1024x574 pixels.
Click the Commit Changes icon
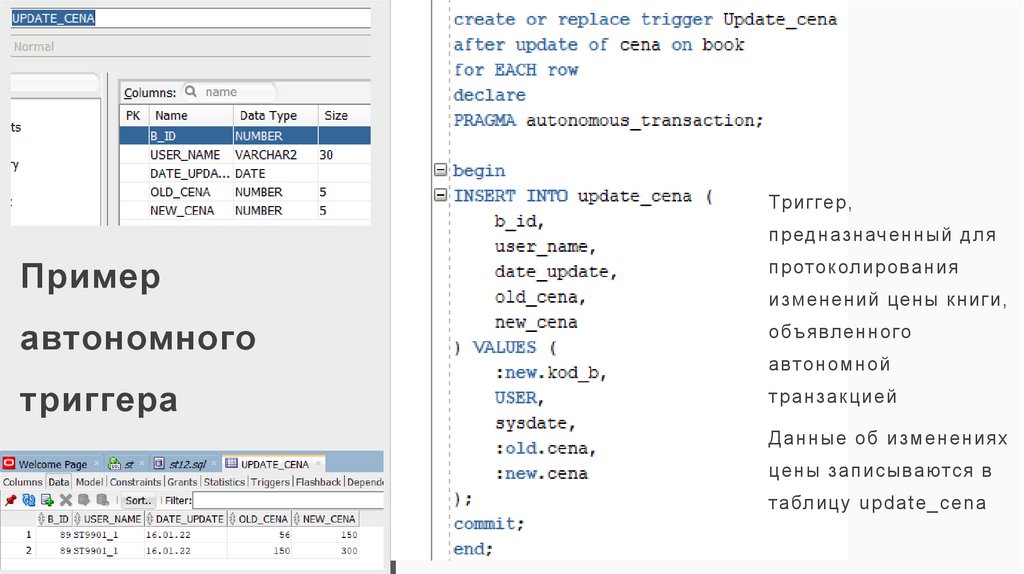[84, 500]
